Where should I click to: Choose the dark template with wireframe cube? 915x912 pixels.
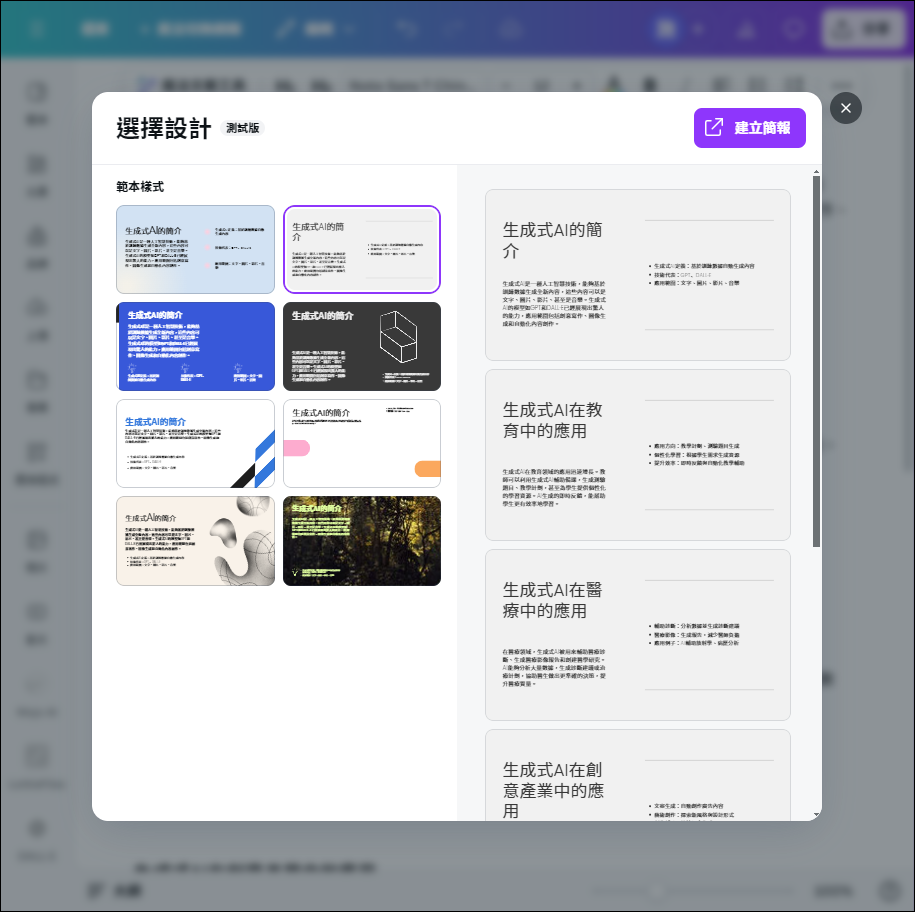tap(362, 346)
